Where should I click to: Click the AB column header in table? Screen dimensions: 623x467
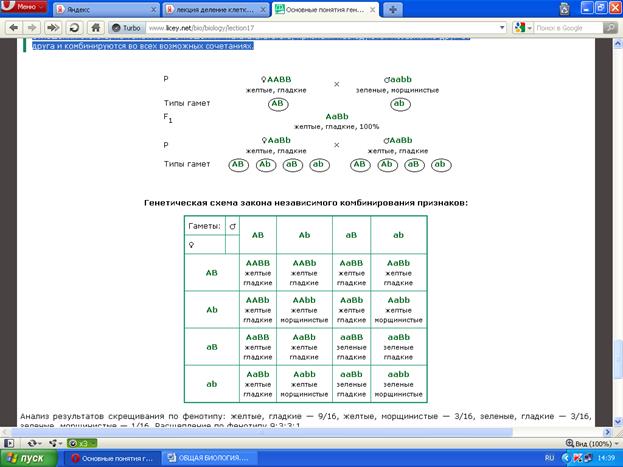pos(258,235)
